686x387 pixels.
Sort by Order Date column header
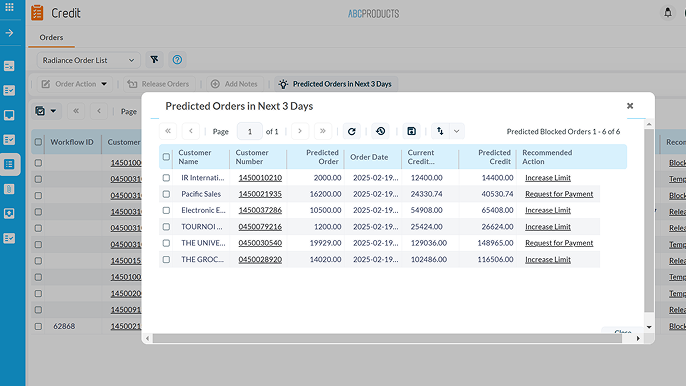click(372, 157)
